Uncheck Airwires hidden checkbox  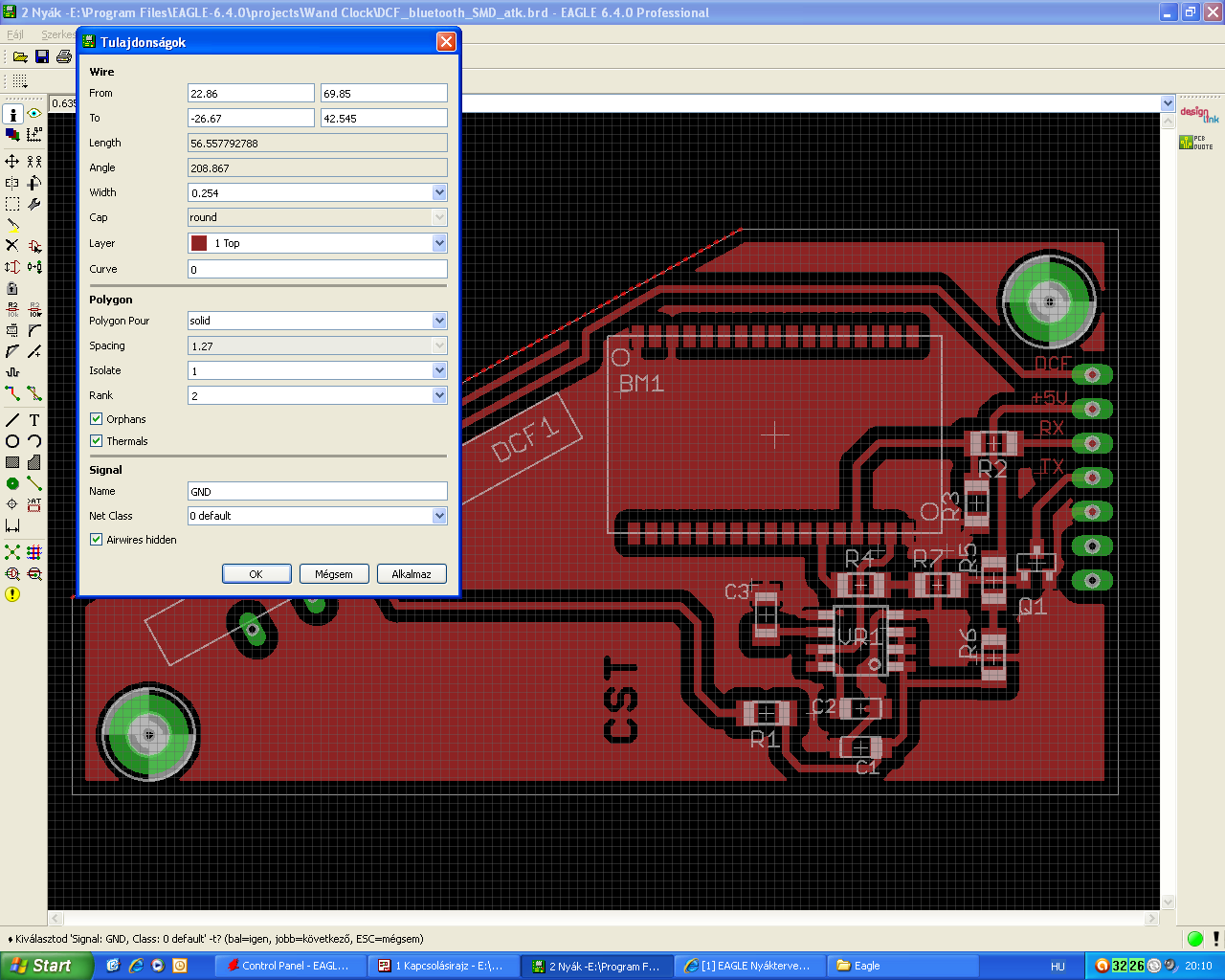[x=96, y=540]
